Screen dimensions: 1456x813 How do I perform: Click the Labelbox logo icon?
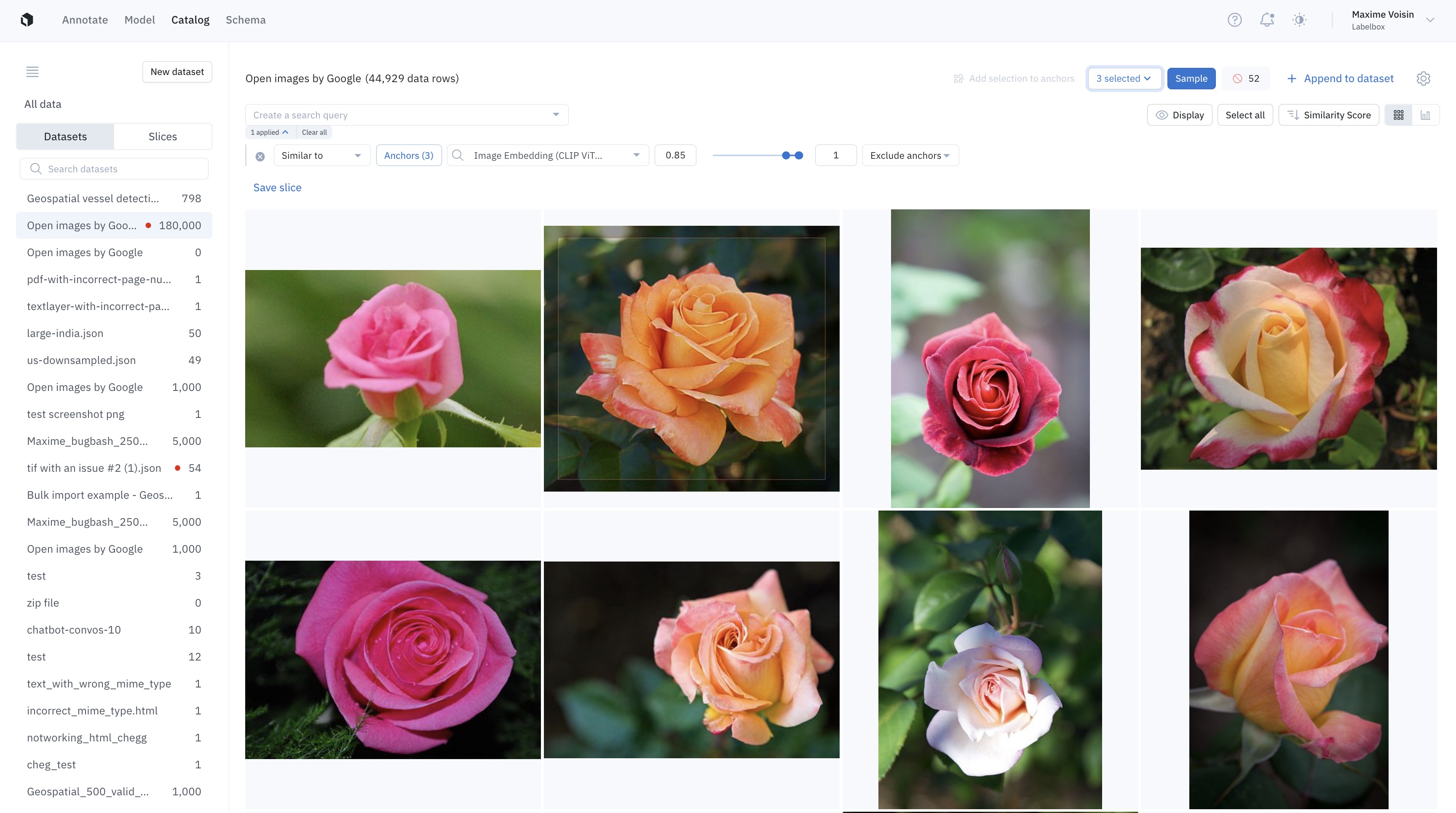click(x=27, y=20)
